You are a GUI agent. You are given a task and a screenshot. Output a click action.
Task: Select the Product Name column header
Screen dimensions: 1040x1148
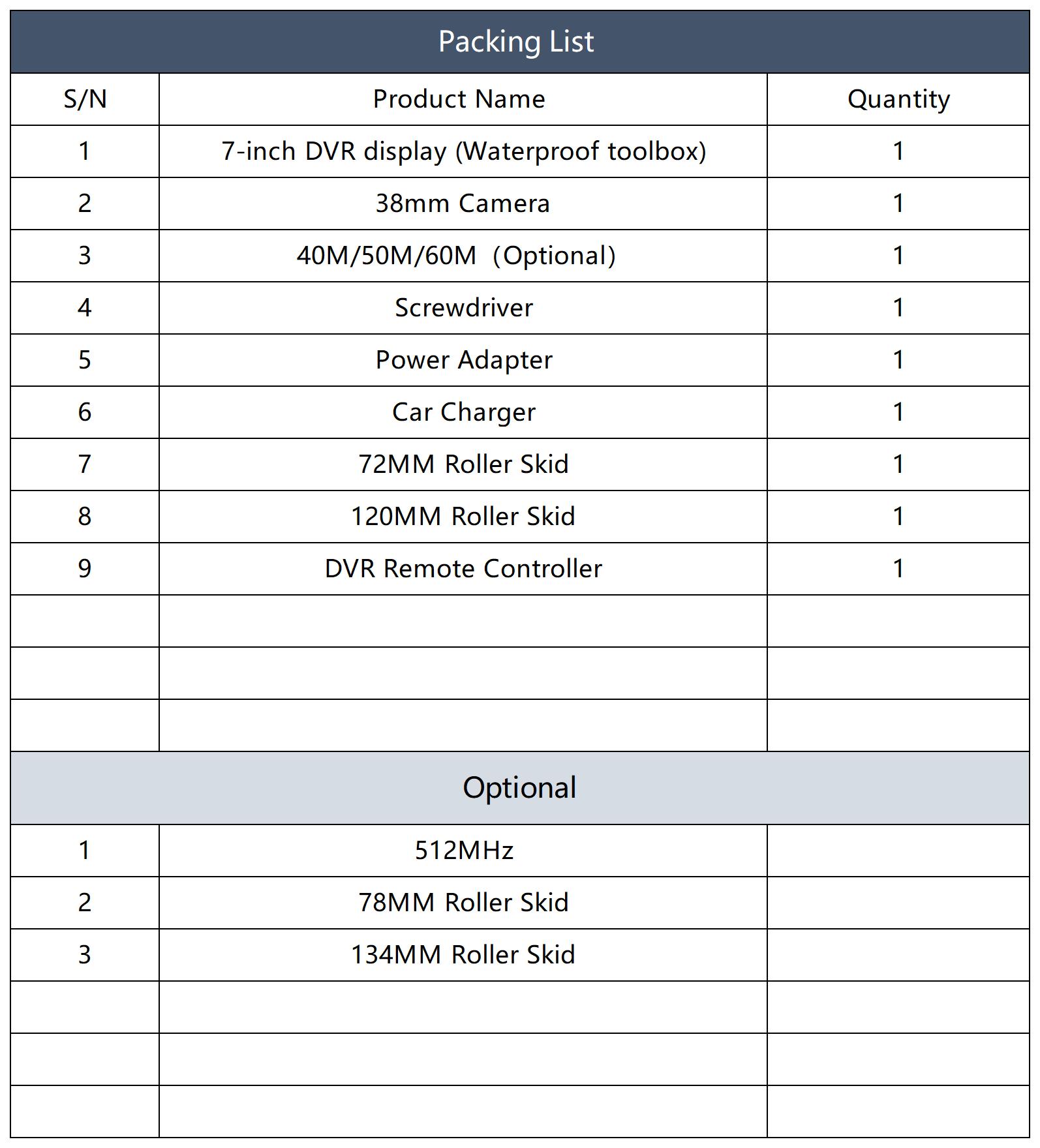click(463, 99)
